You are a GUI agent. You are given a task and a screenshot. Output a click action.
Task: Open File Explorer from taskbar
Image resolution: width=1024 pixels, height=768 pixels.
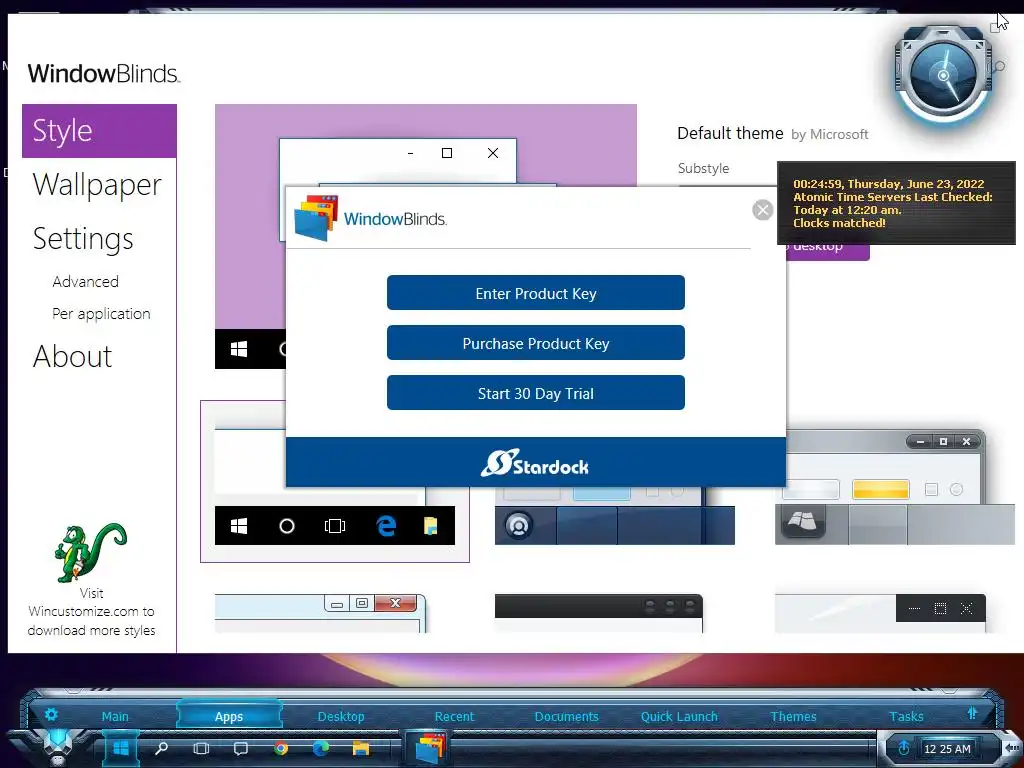click(x=360, y=748)
